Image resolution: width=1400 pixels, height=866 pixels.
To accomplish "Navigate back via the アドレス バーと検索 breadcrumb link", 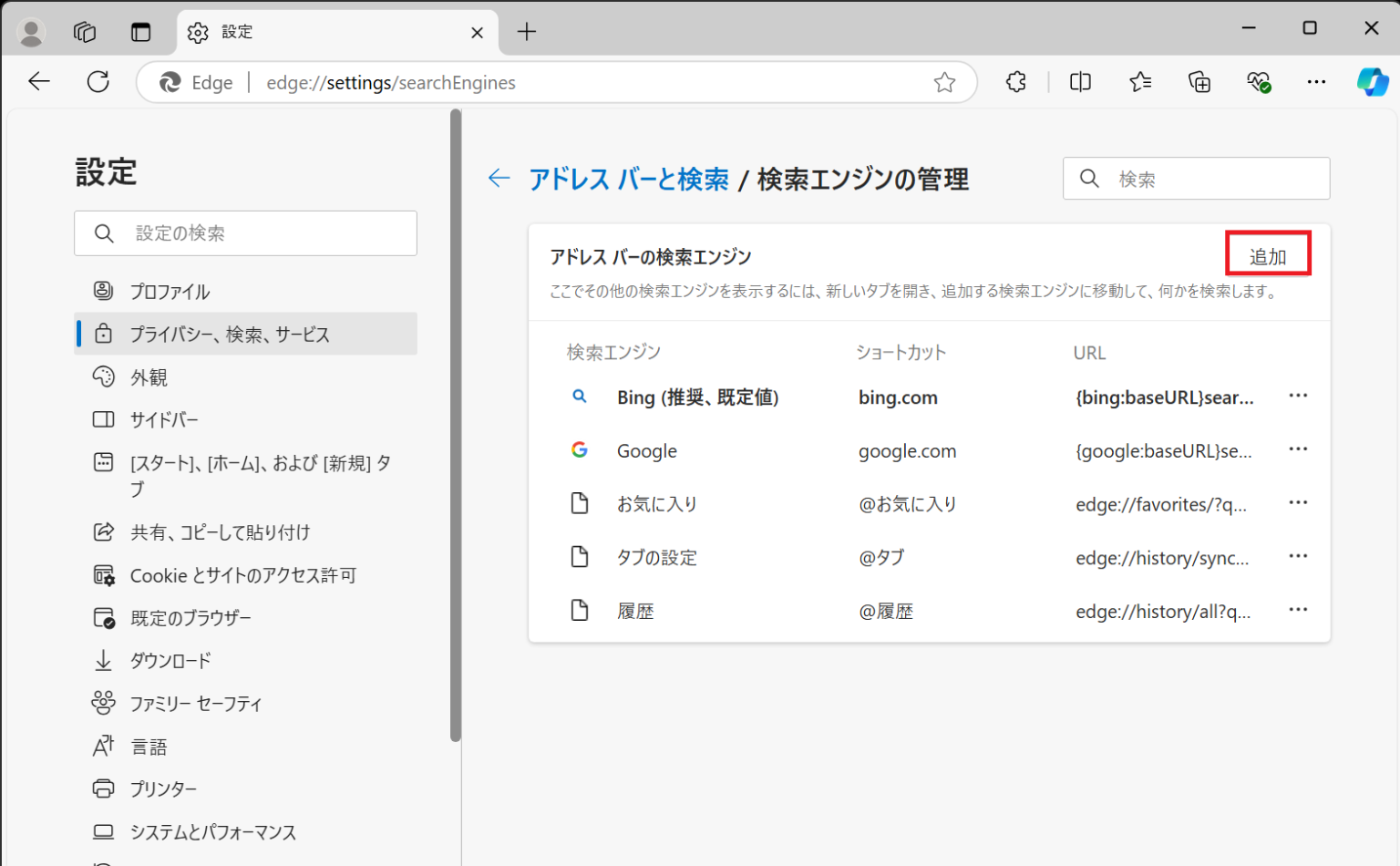I will (x=631, y=179).
